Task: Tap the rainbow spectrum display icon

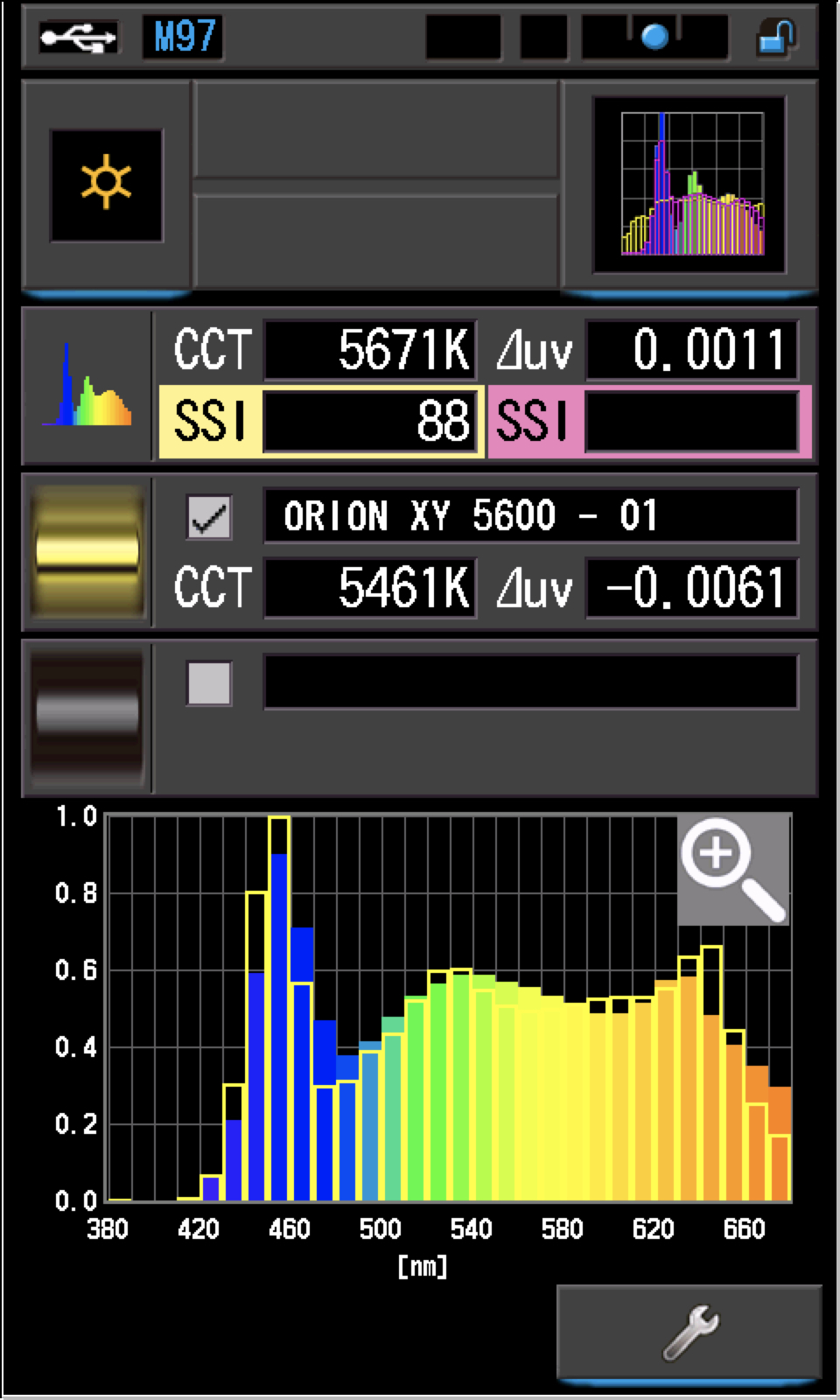Action: 87,386
